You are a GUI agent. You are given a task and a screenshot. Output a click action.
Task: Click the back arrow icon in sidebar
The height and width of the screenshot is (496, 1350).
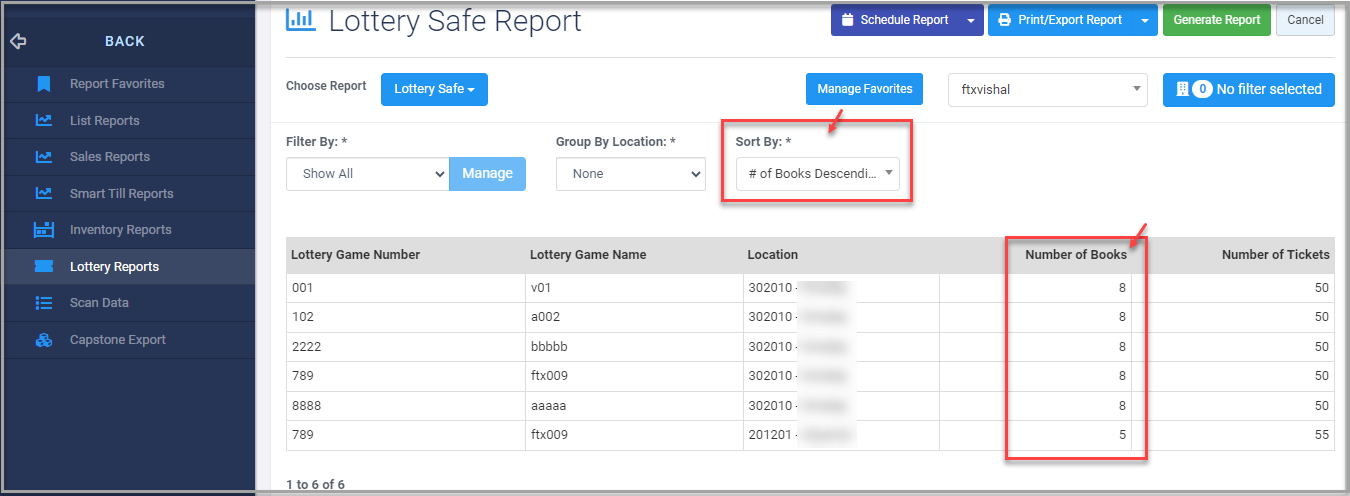18,41
